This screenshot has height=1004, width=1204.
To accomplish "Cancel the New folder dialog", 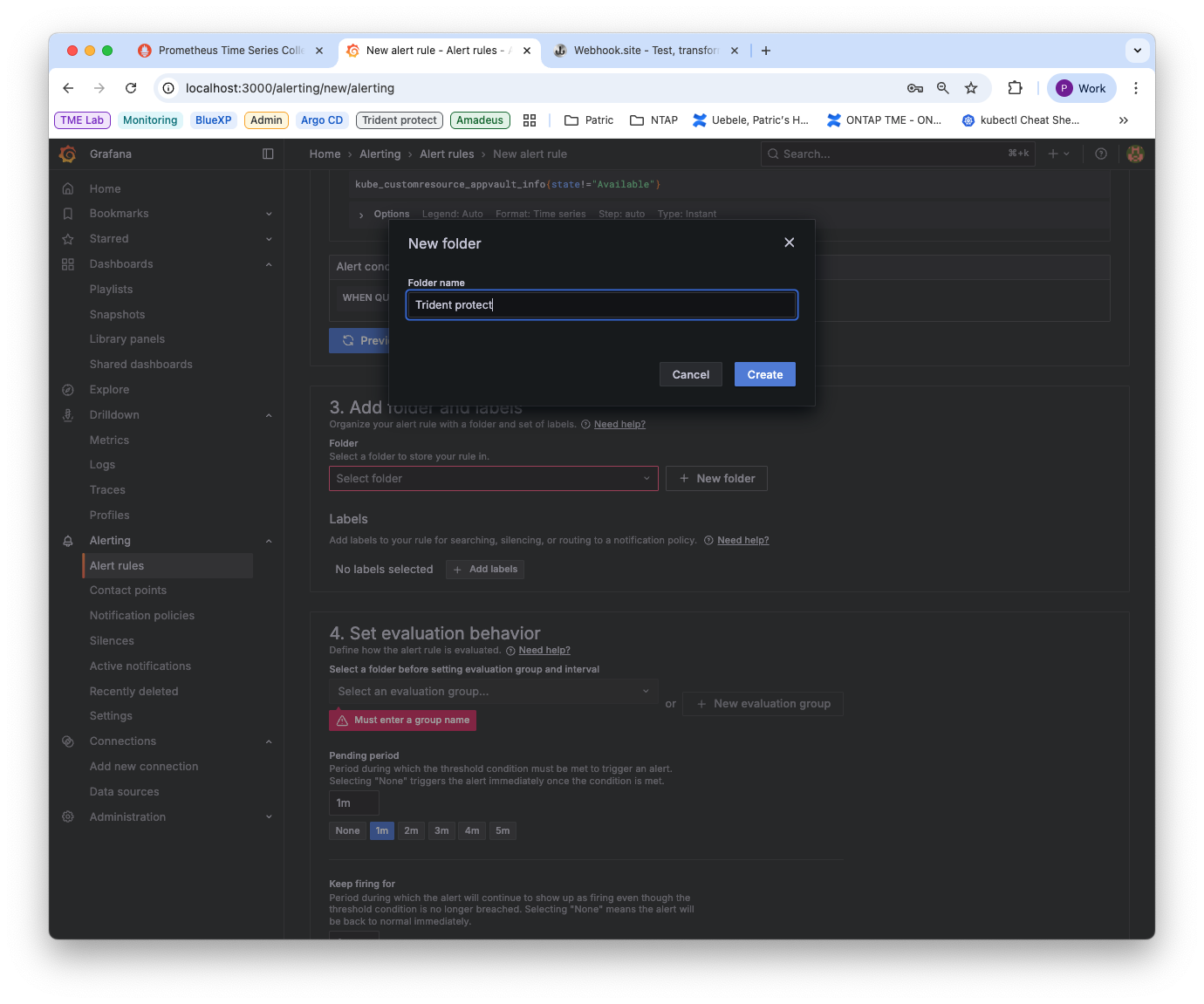I will click(x=690, y=374).
